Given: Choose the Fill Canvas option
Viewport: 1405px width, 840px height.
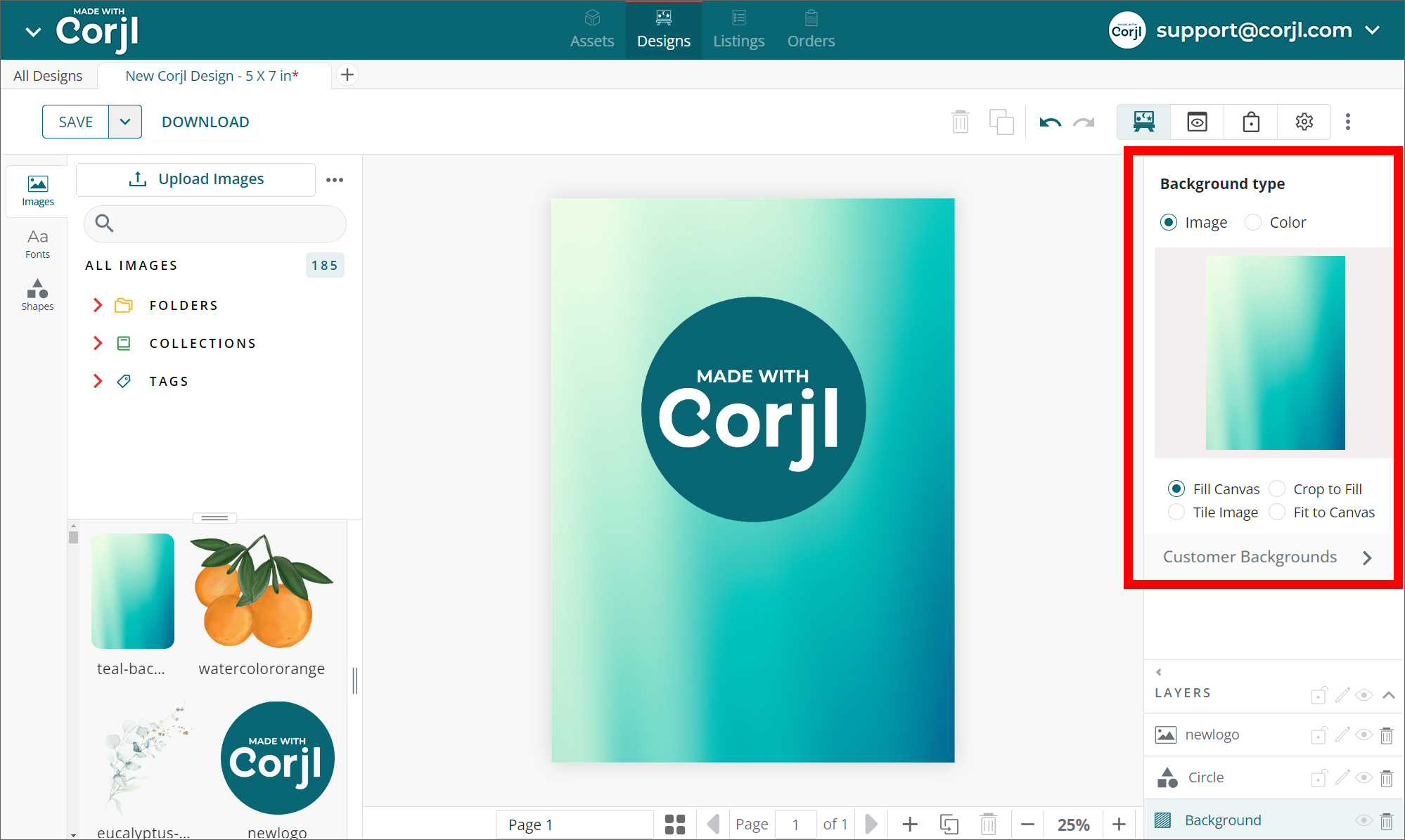Looking at the screenshot, I should pos(1176,489).
